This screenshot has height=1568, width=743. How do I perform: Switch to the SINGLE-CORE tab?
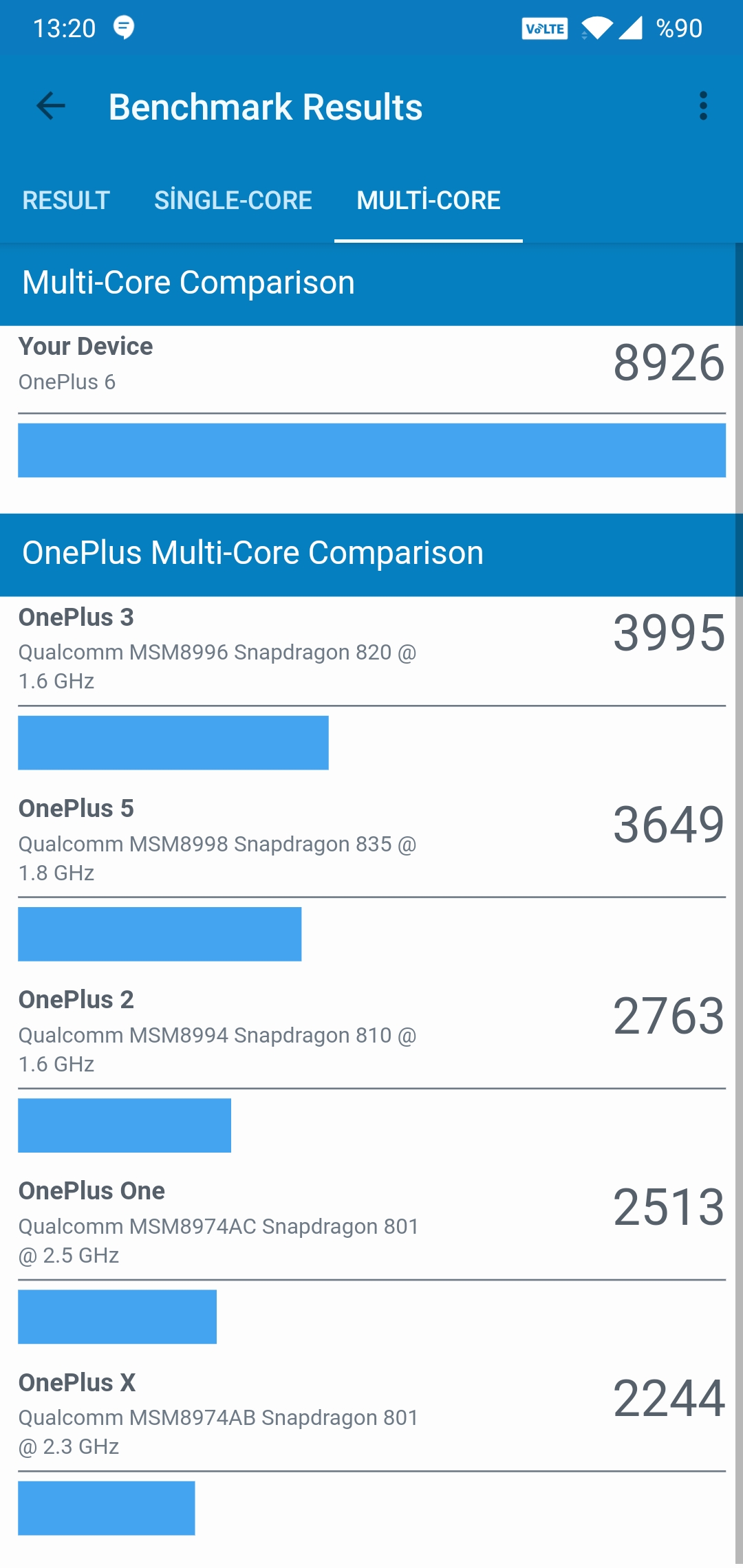[233, 200]
